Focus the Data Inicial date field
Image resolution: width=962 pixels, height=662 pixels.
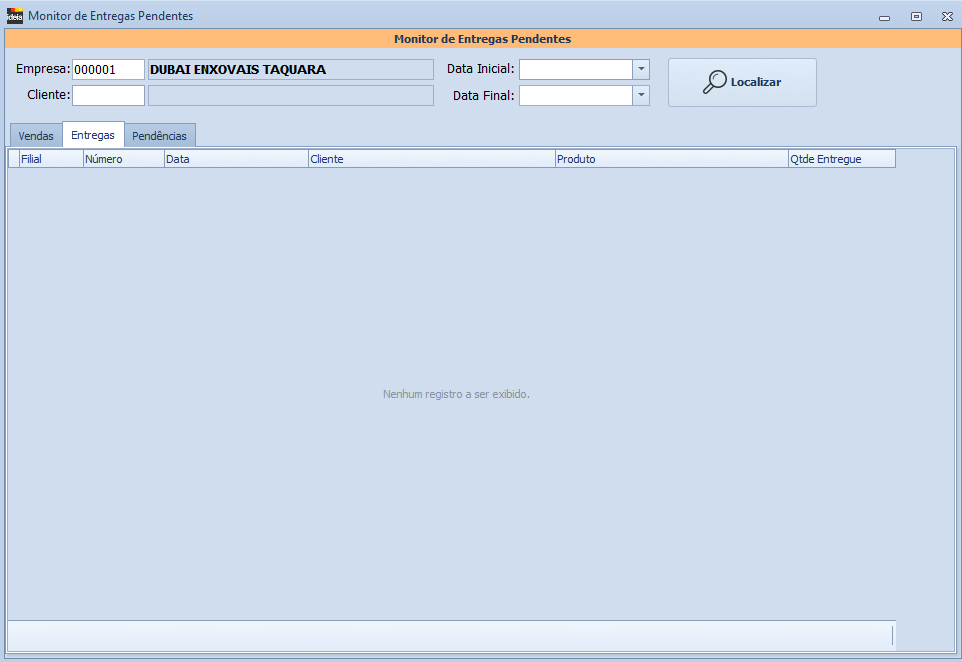(575, 70)
